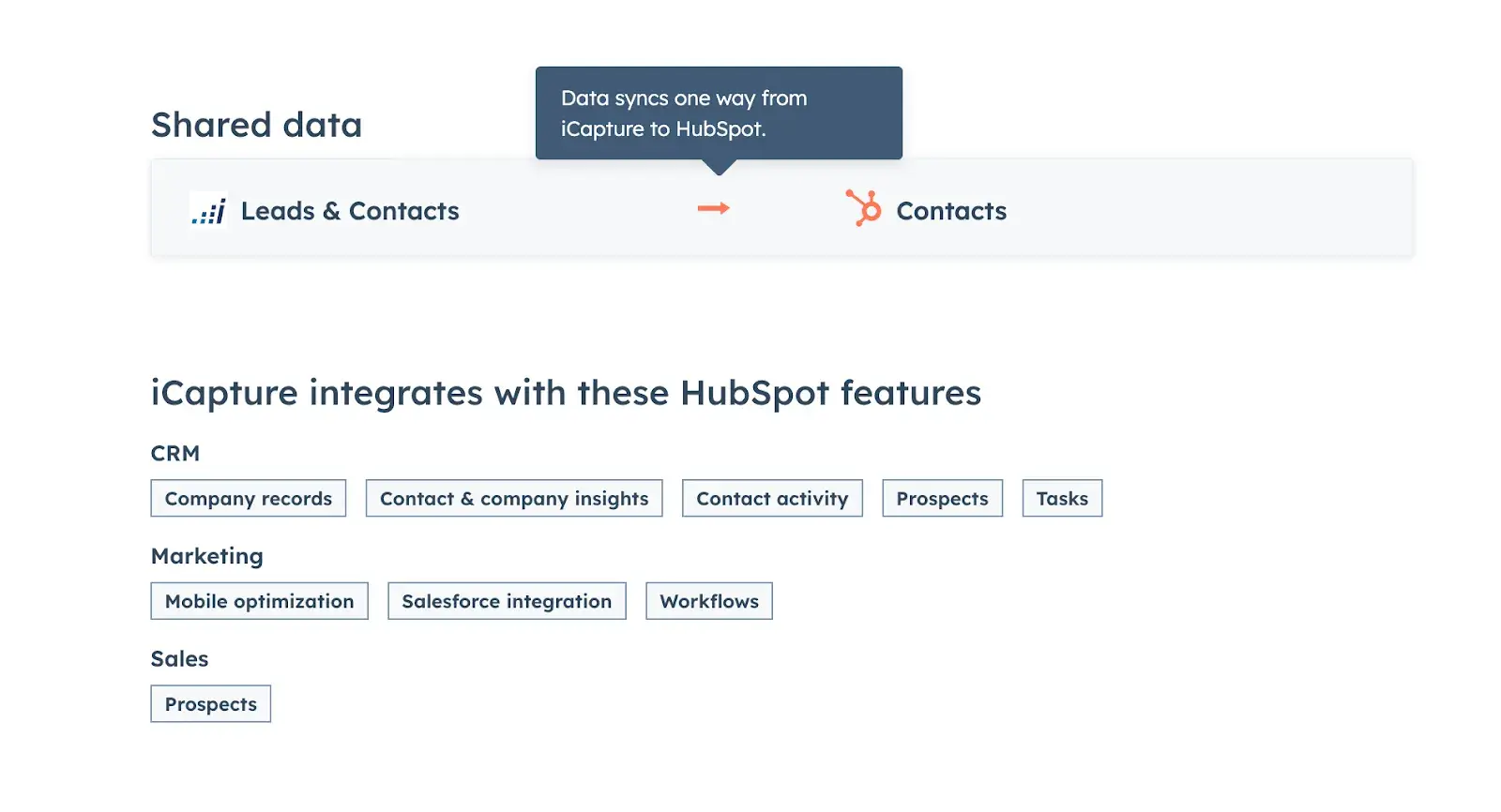Choose the Prospects tag under Sales
This screenshot has height=812, width=1501.
(211, 703)
